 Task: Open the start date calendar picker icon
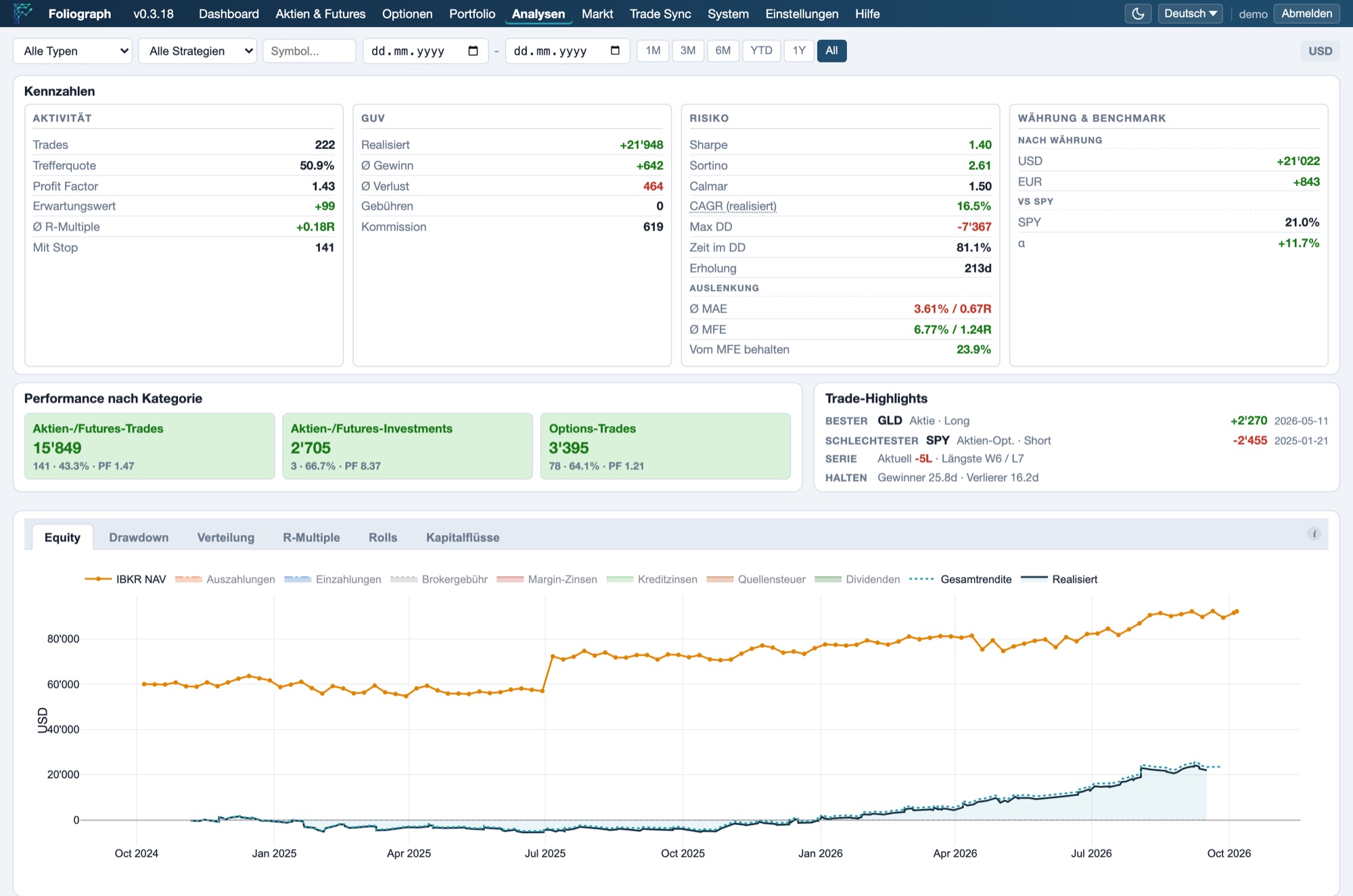tap(473, 51)
